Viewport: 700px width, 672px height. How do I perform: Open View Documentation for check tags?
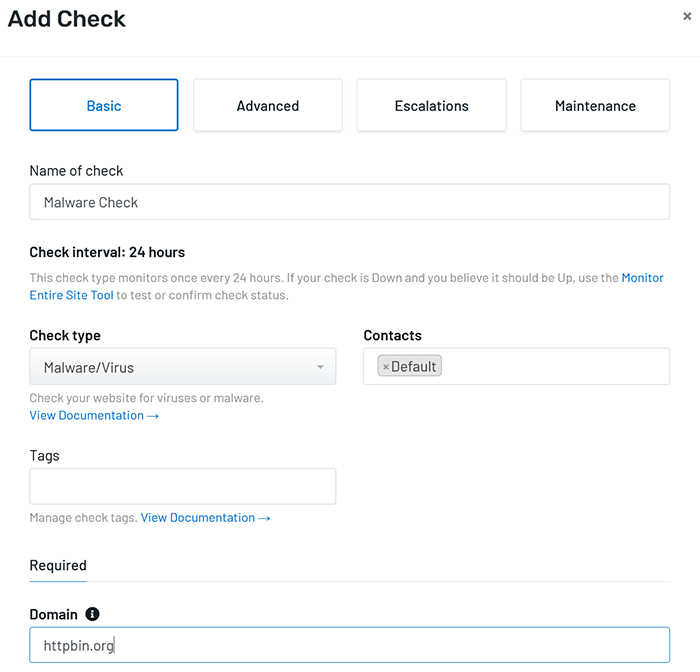pyautogui.click(x=205, y=518)
